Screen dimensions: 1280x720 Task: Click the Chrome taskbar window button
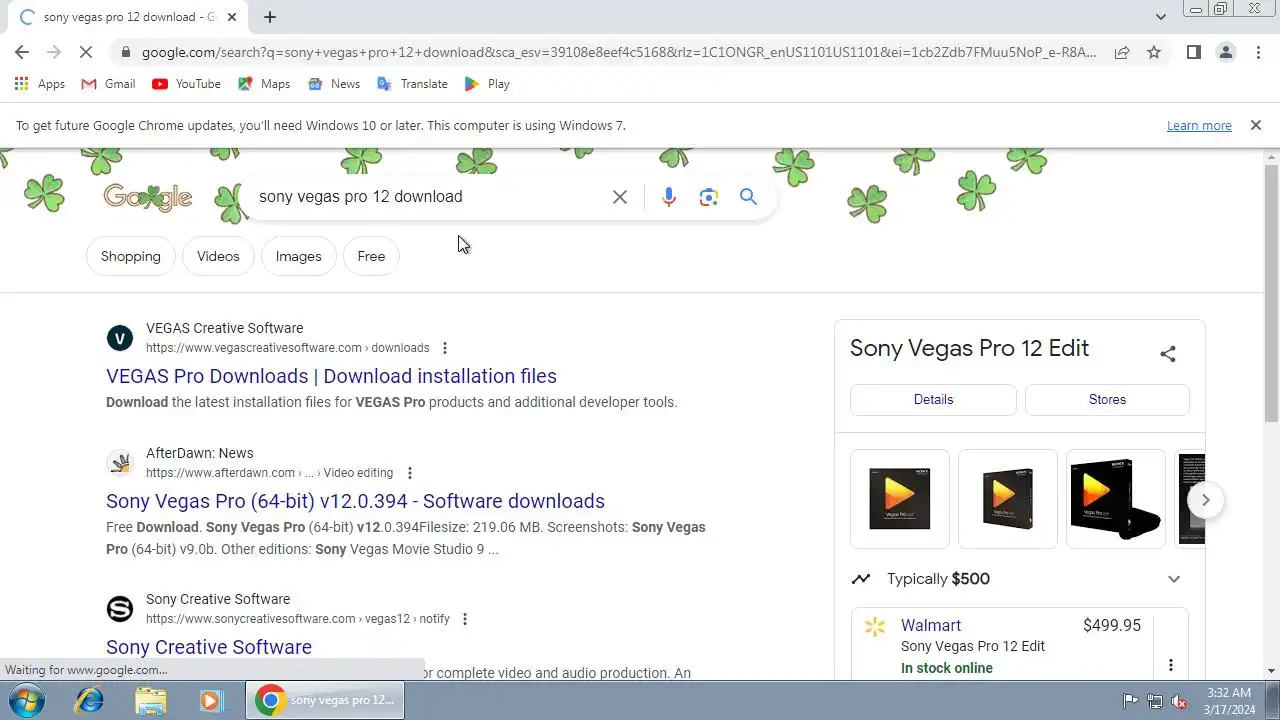325,701
